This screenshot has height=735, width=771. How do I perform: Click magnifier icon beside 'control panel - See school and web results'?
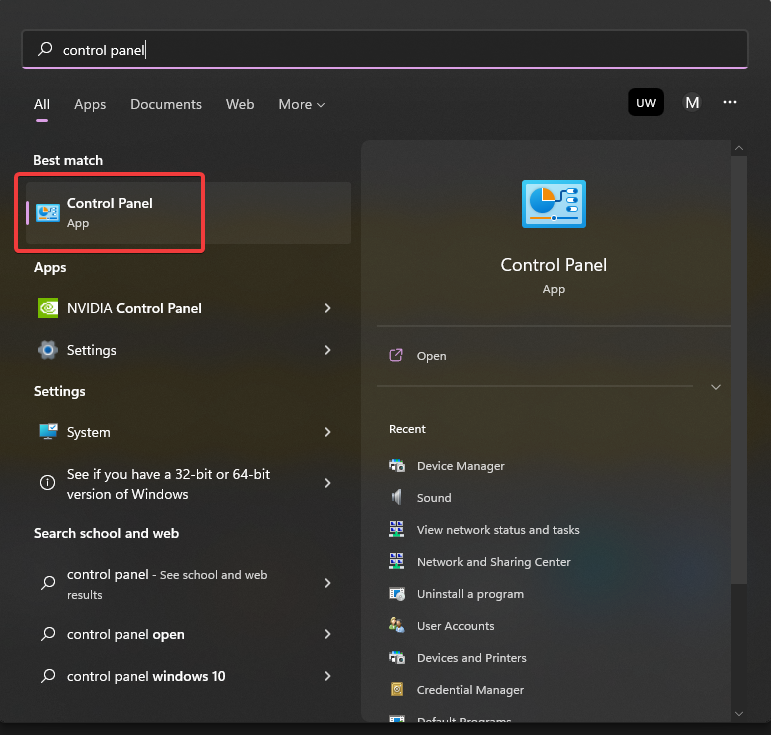click(48, 583)
